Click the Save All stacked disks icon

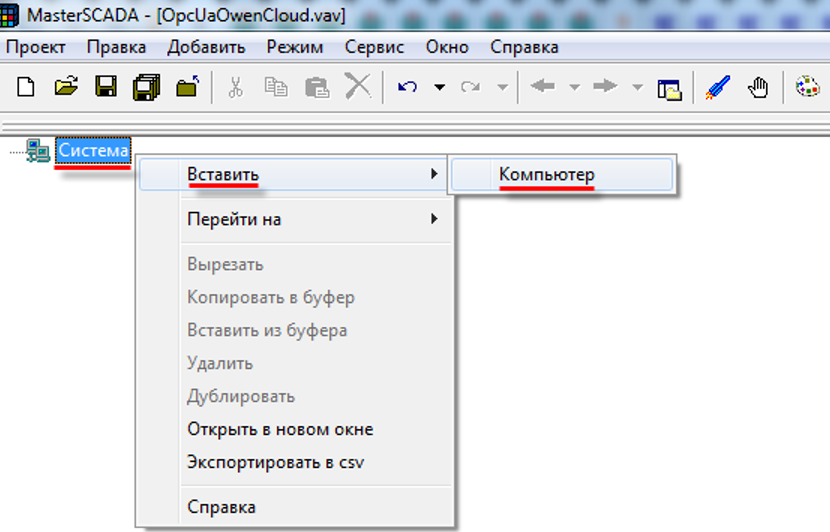click(146, 87)
